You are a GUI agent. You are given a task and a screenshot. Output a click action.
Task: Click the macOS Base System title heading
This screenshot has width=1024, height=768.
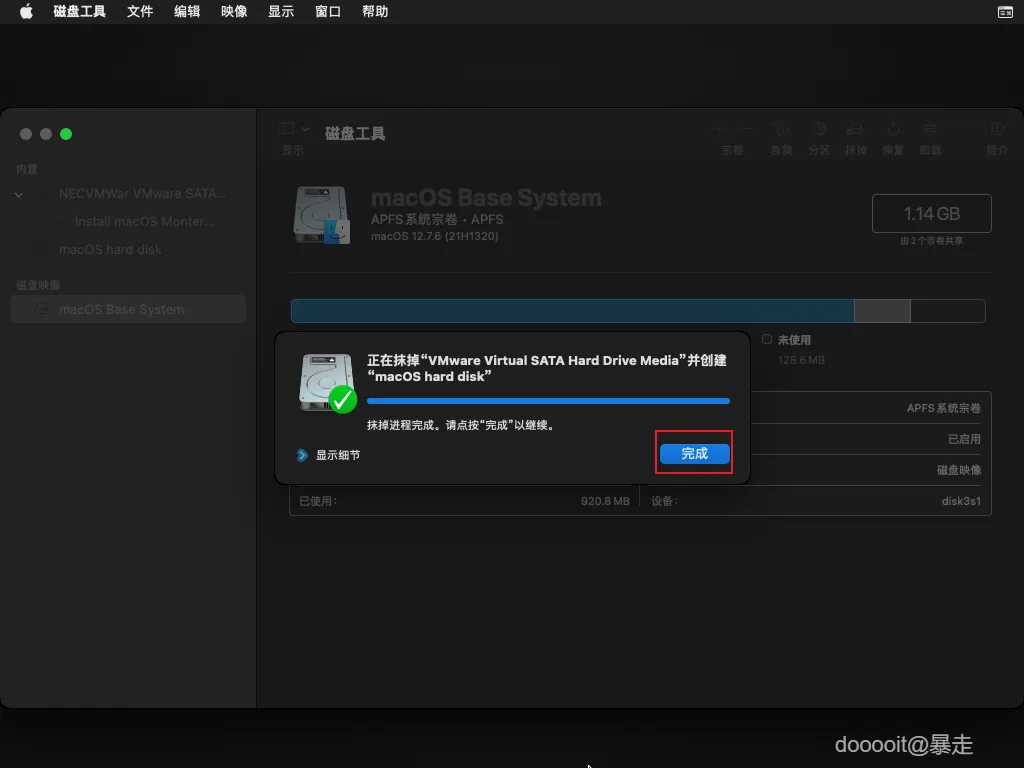coord(486,198)
